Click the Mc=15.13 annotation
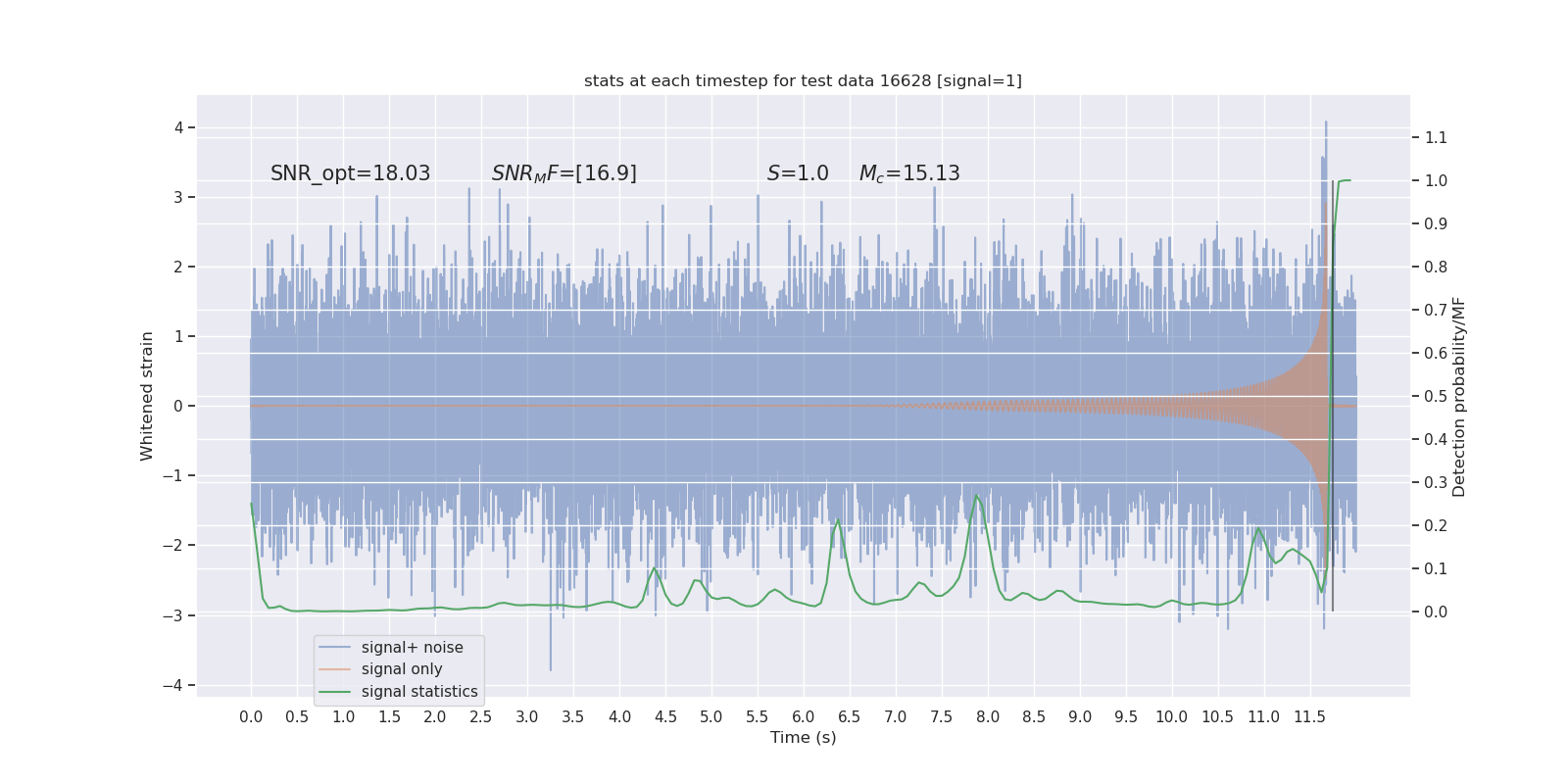The width and height of the screenshot is (1568, 784). [909, 173]
